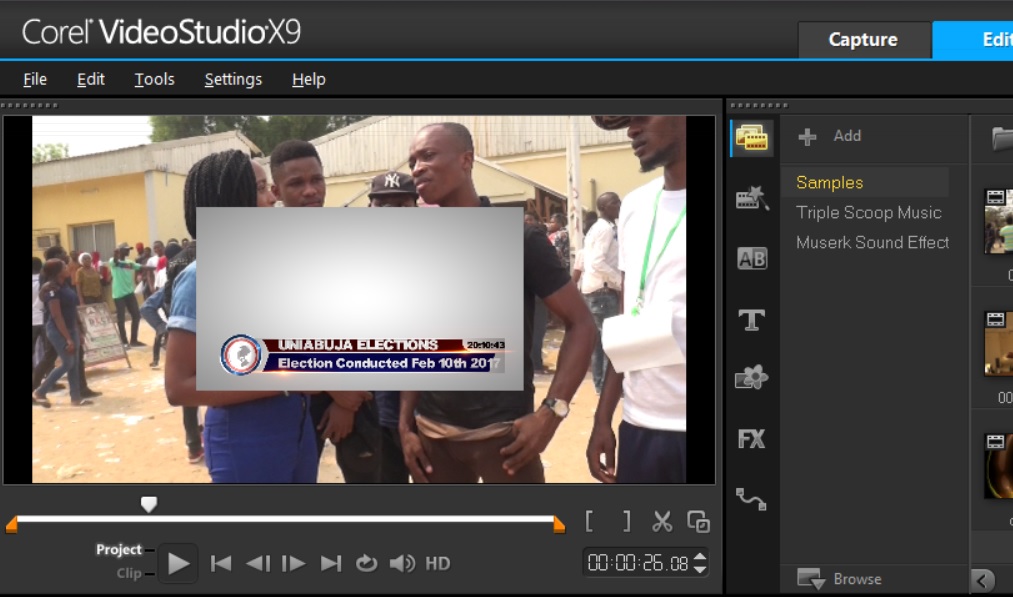Split clip with the scissors icon
The width and height of the screenshot is (1013, 597).
662,521
